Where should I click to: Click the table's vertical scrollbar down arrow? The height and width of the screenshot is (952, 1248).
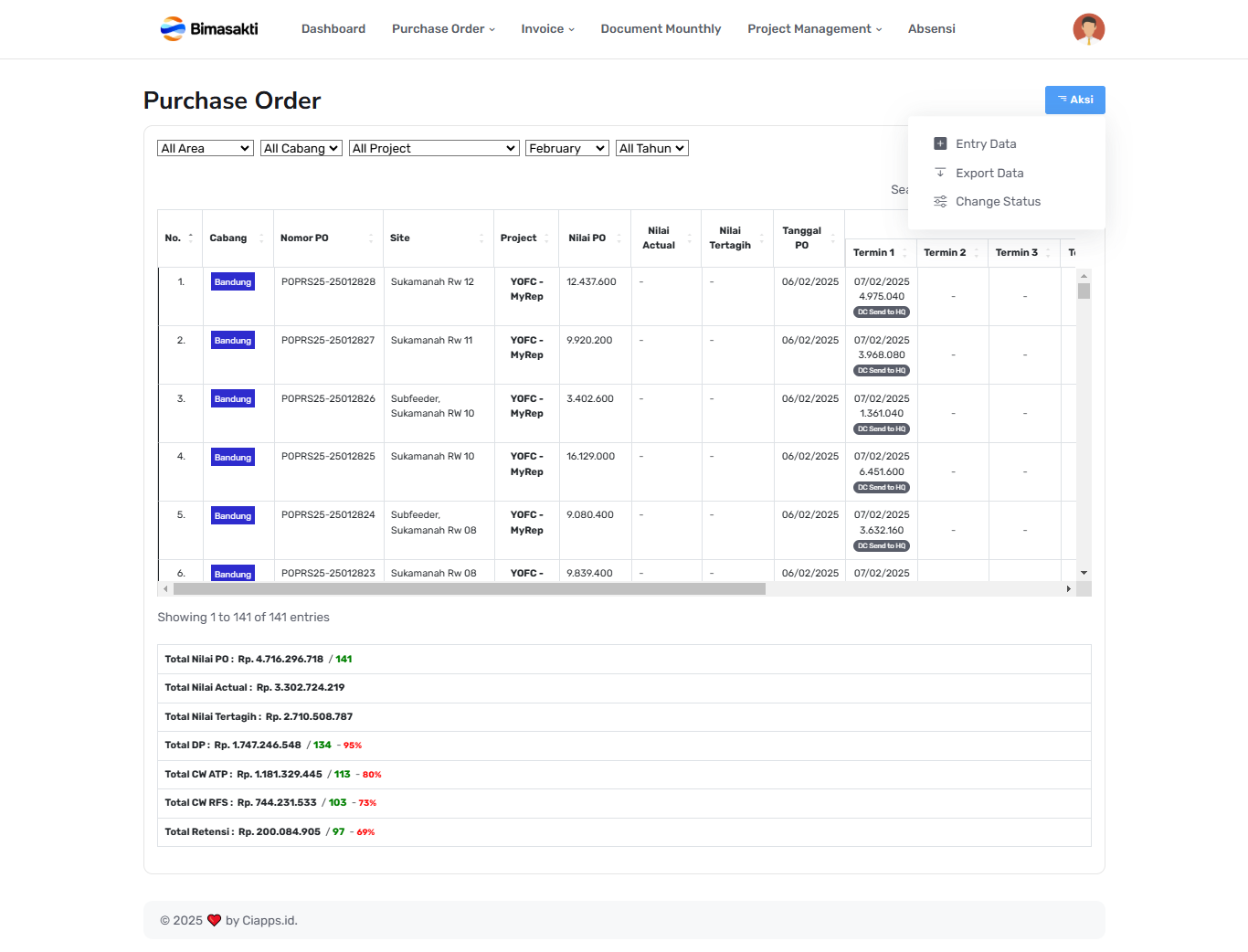click(x=1084, y=573)
